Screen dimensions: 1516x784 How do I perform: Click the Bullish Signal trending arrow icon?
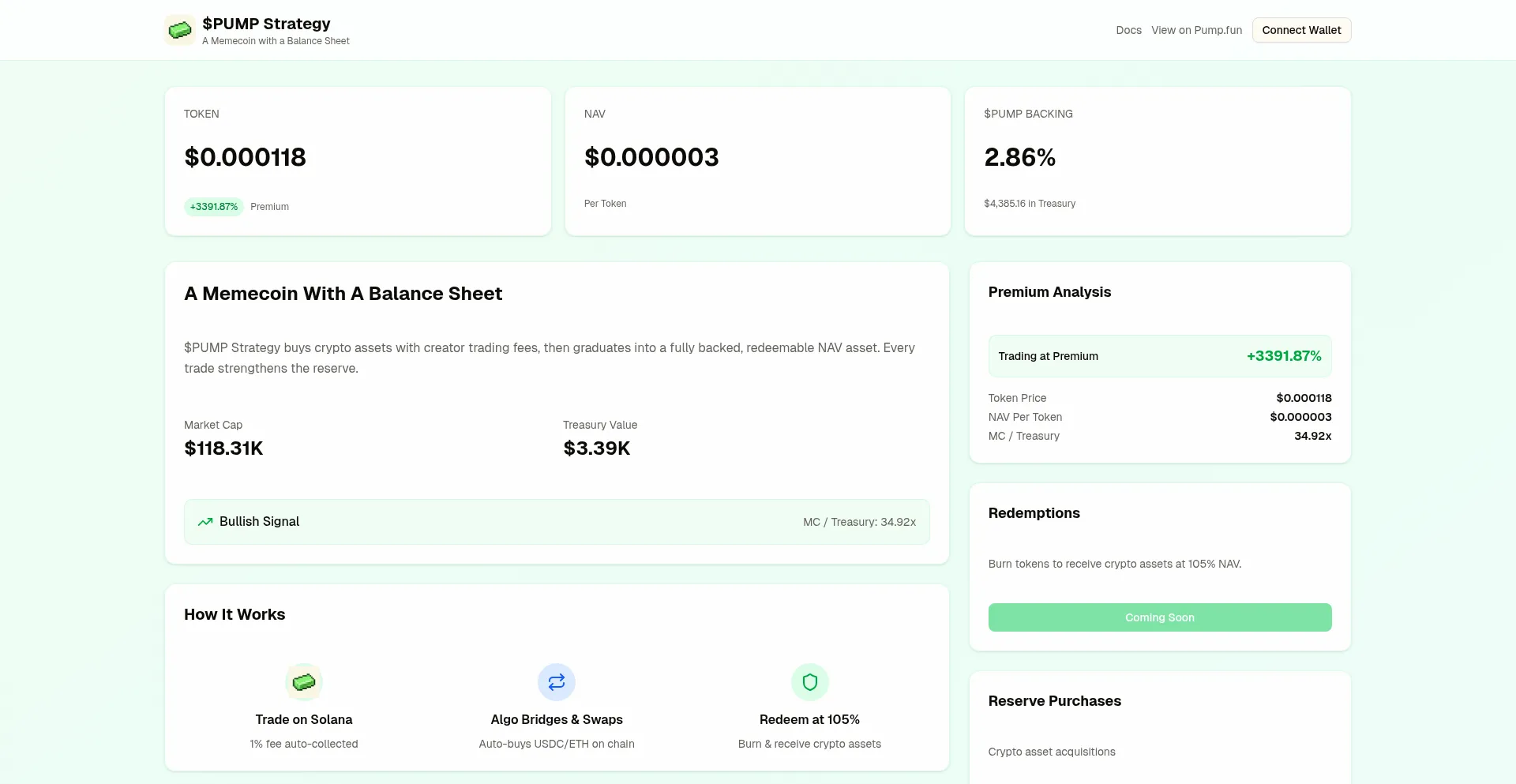pos(205,522)
